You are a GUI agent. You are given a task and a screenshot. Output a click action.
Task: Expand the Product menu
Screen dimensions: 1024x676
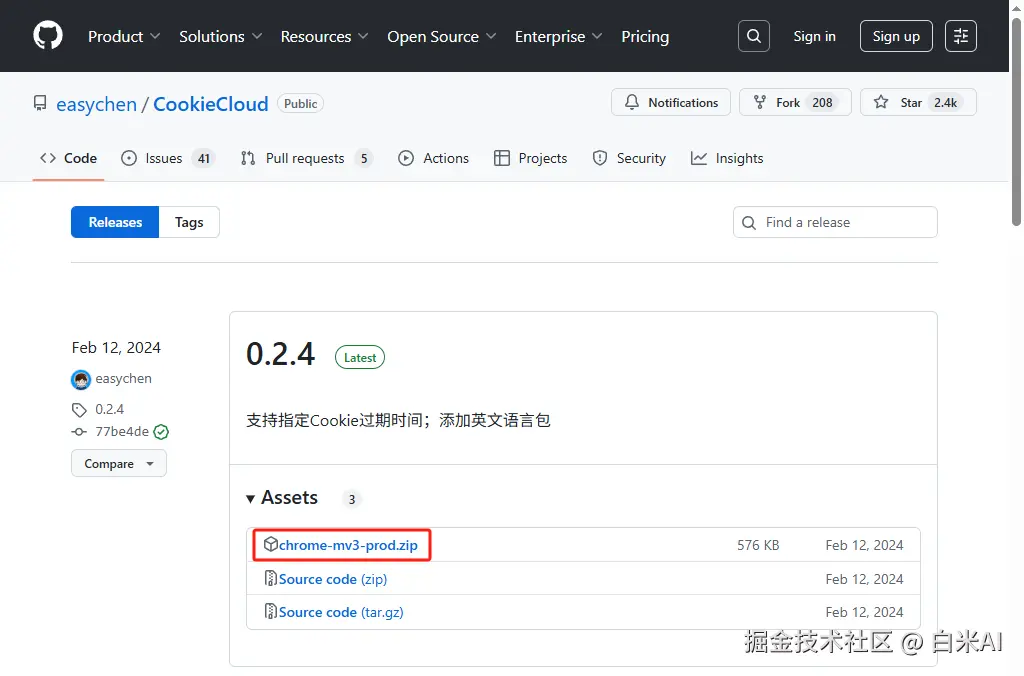[x=124, y=37]
